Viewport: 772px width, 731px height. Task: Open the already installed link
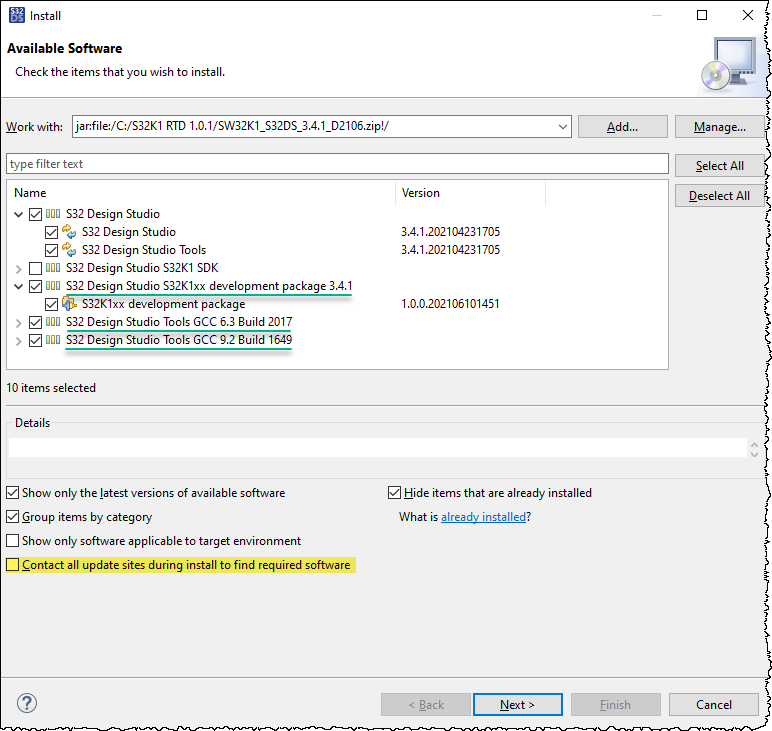coord(483,517)
